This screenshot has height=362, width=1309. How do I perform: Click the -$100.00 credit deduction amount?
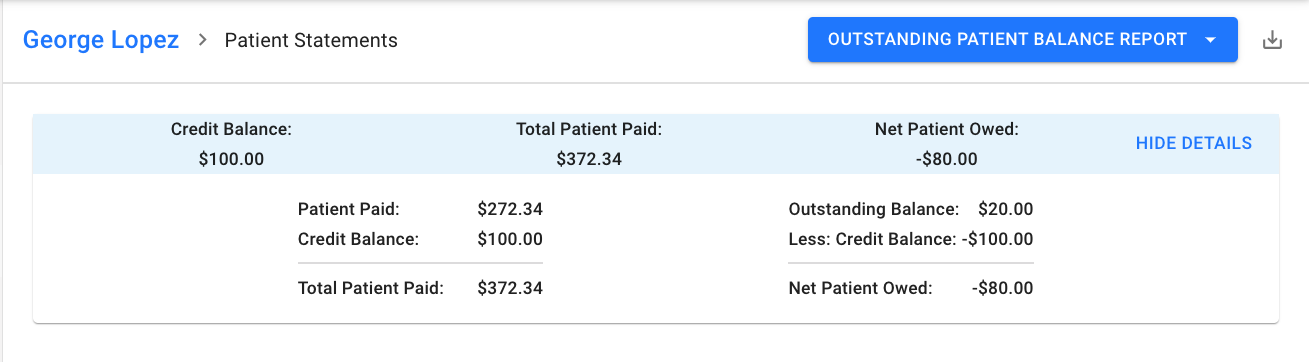coord(997,239)
